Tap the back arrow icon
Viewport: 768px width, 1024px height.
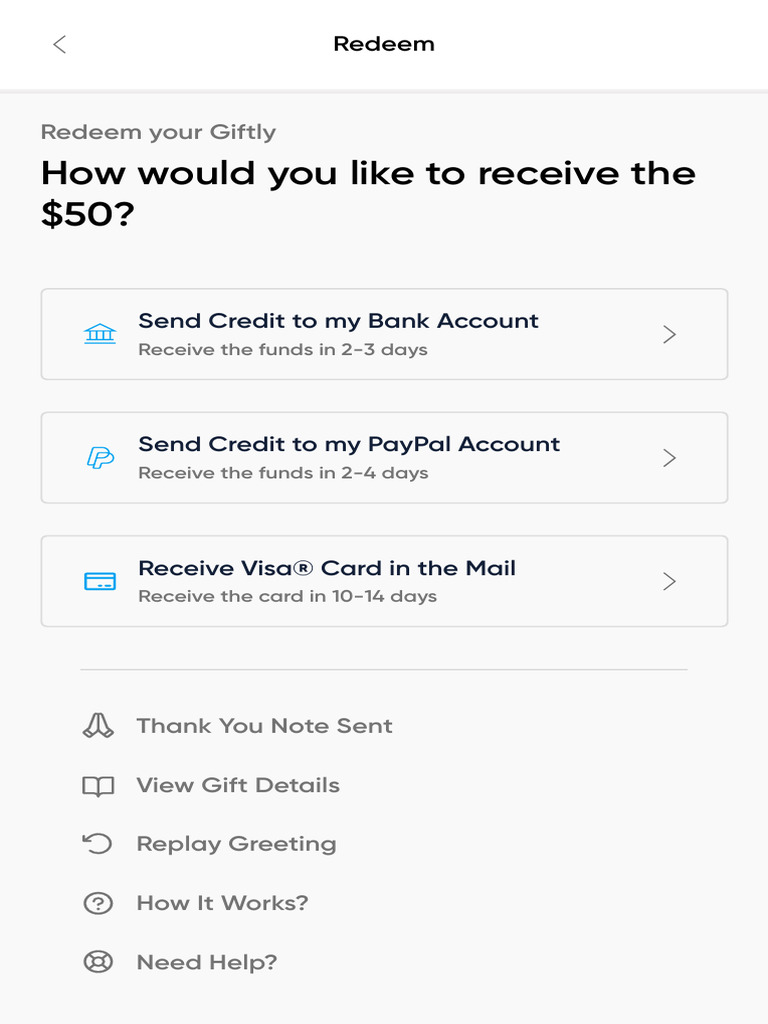[60, 44]
